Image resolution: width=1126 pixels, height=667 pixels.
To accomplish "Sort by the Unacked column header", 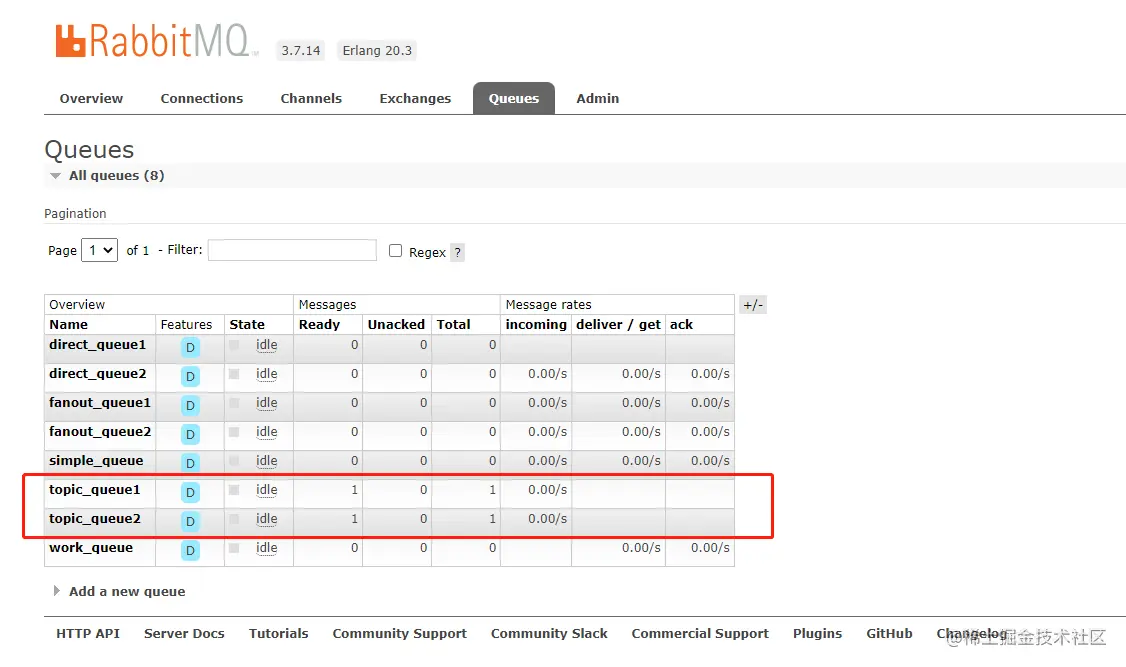I will click(x=396, y=325).
